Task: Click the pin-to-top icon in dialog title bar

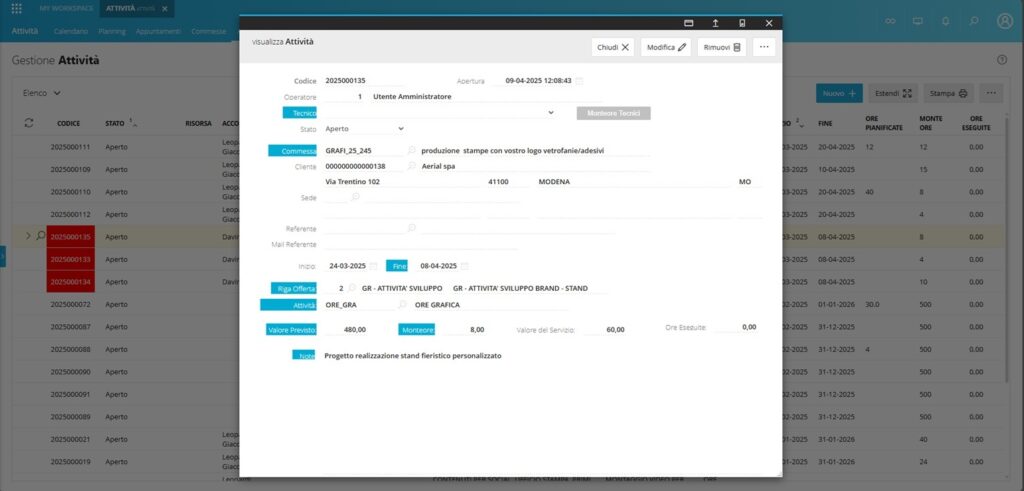Action: tap(715, 22)
